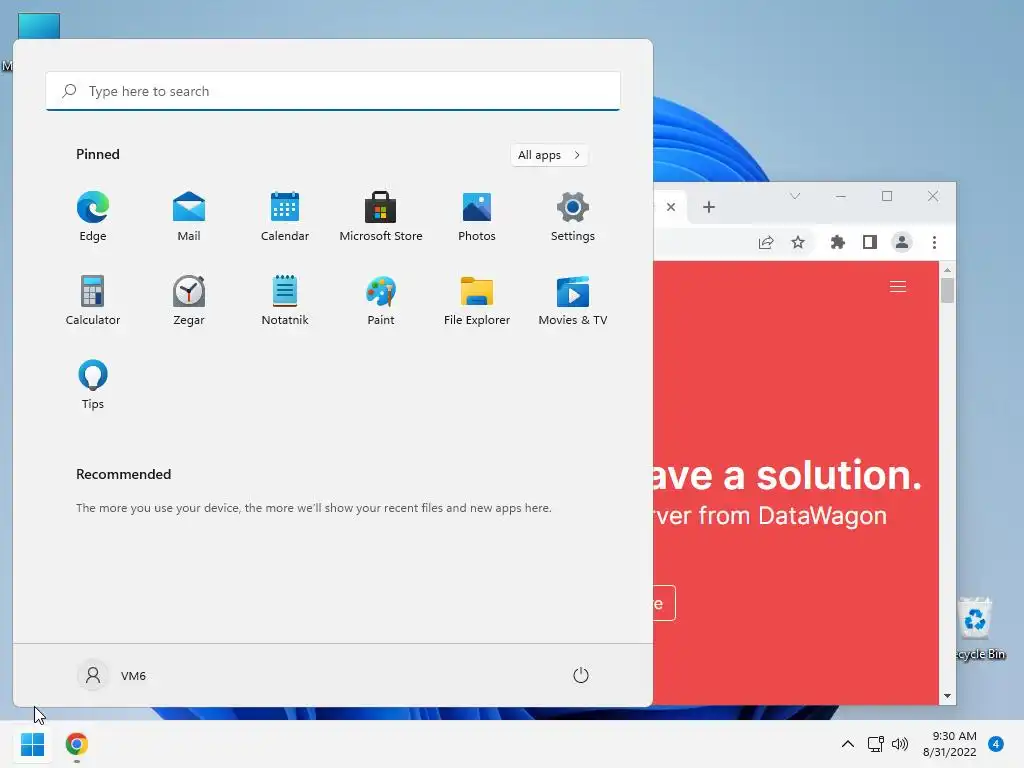Click the scroll down arrow in Chrome
The width and height of the screenshot is (1024, 768).
tap(948, 696)
